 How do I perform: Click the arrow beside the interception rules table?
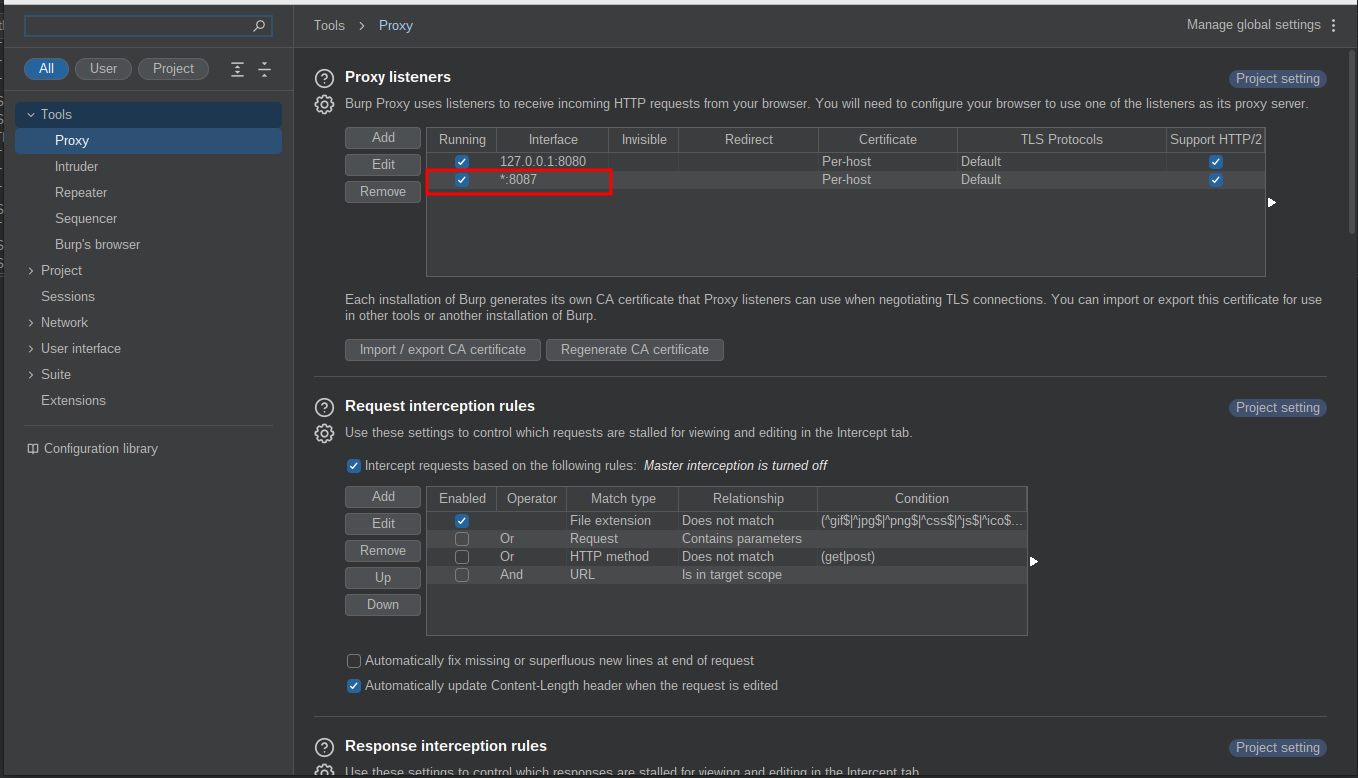tap(1034, 561)
